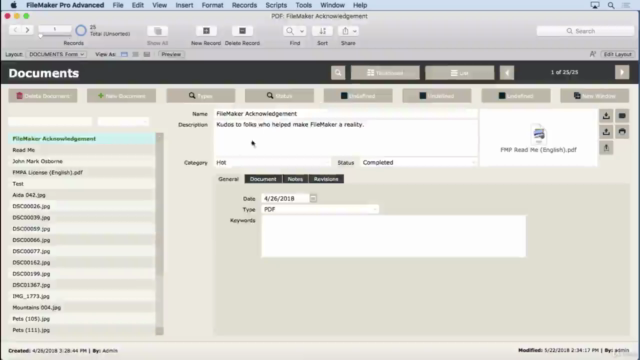Open the calendar picker next to Date
The width and height of the screenshot is (640, 360).
(313, 198)
